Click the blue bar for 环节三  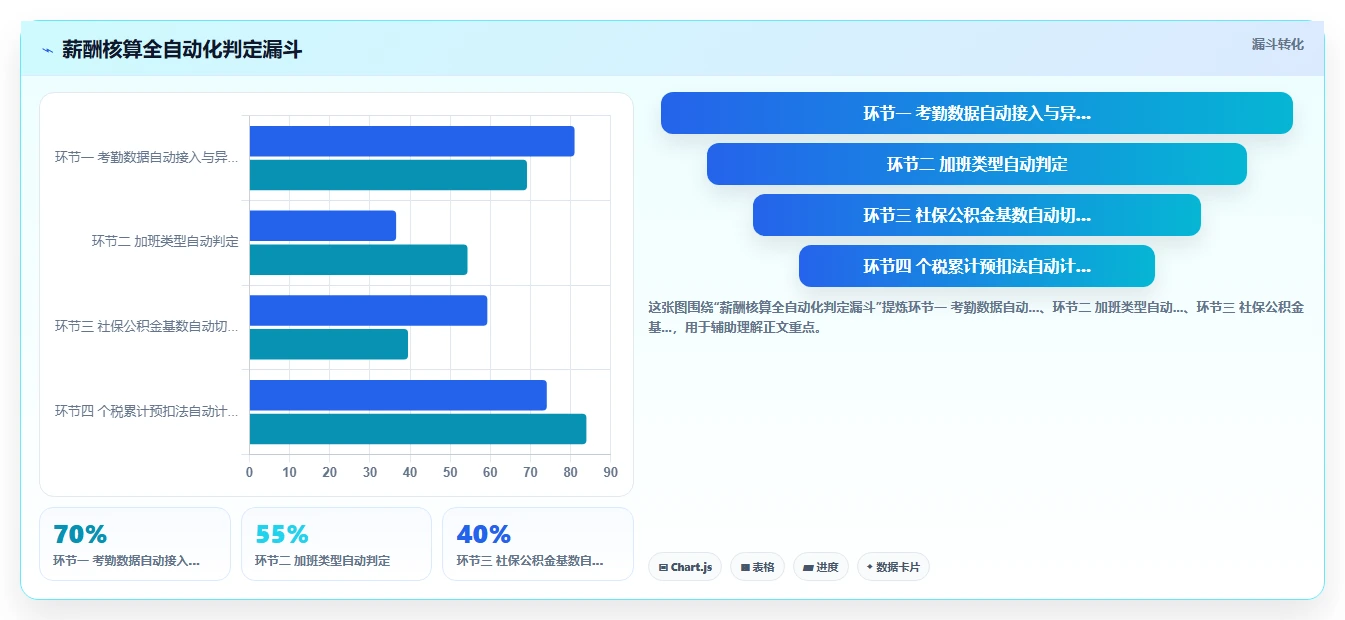point(368,310)
